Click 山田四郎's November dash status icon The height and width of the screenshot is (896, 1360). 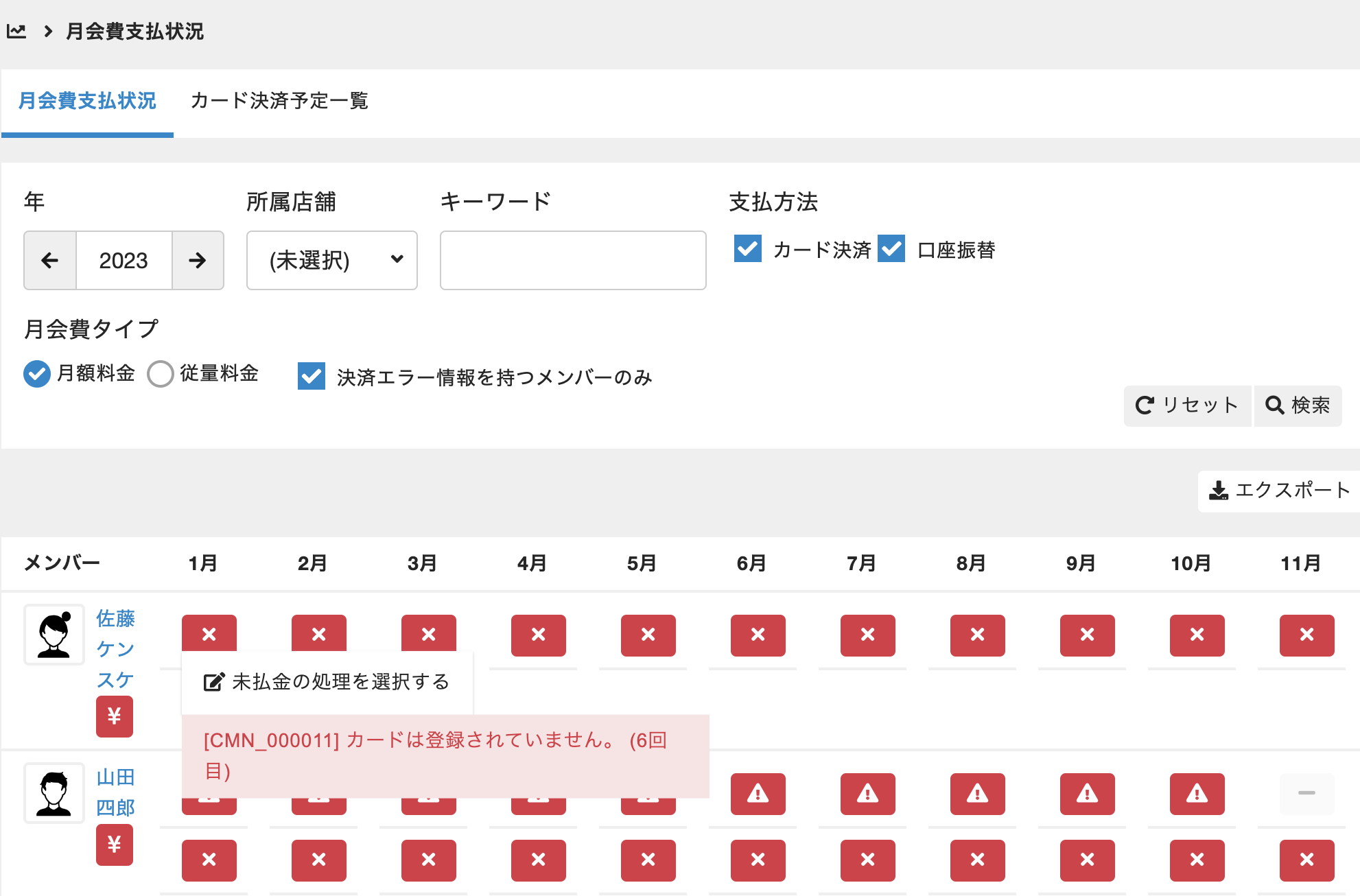(x=1306, y=794)
